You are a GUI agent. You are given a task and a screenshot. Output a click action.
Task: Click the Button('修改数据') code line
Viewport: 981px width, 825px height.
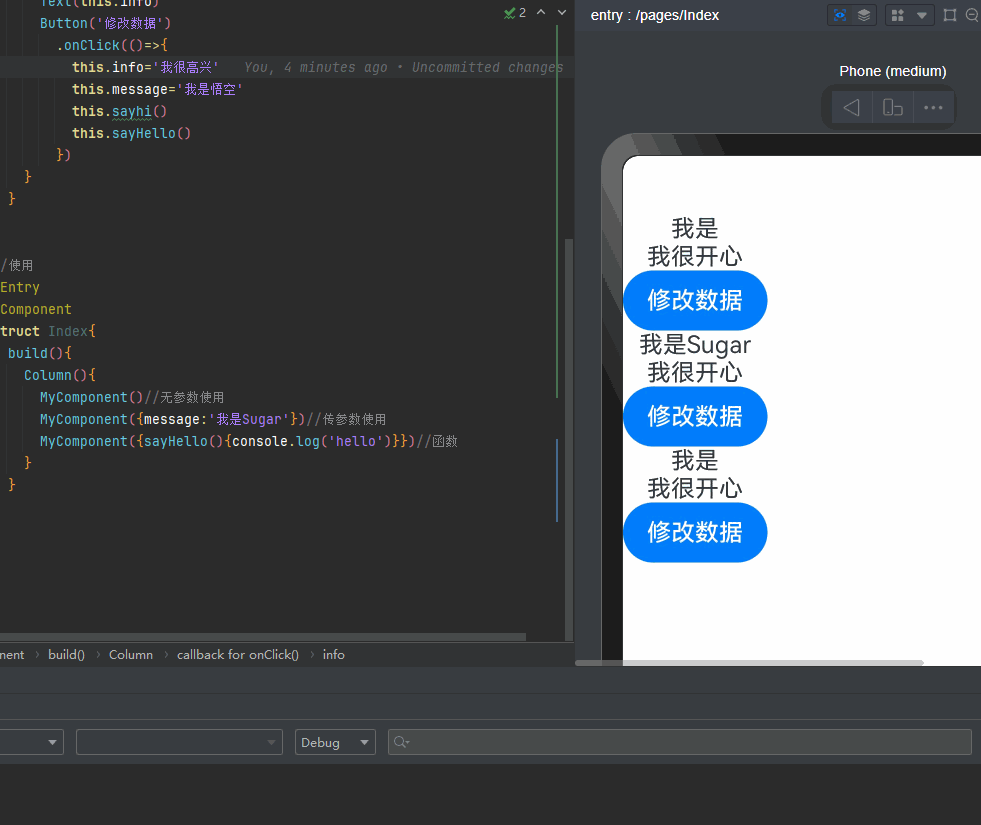click(105, 23)
